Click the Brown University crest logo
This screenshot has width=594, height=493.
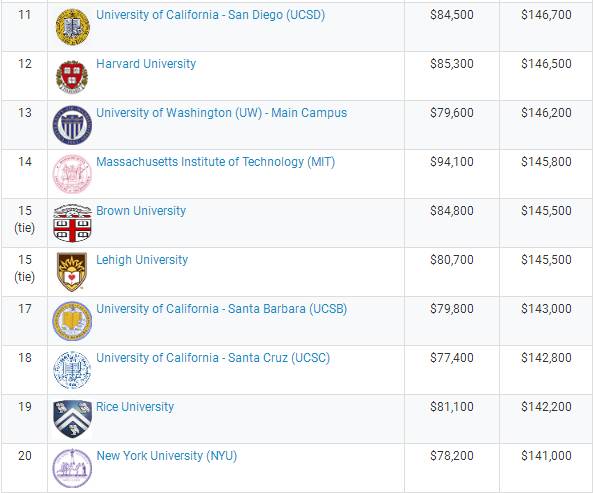pos(72,223)
